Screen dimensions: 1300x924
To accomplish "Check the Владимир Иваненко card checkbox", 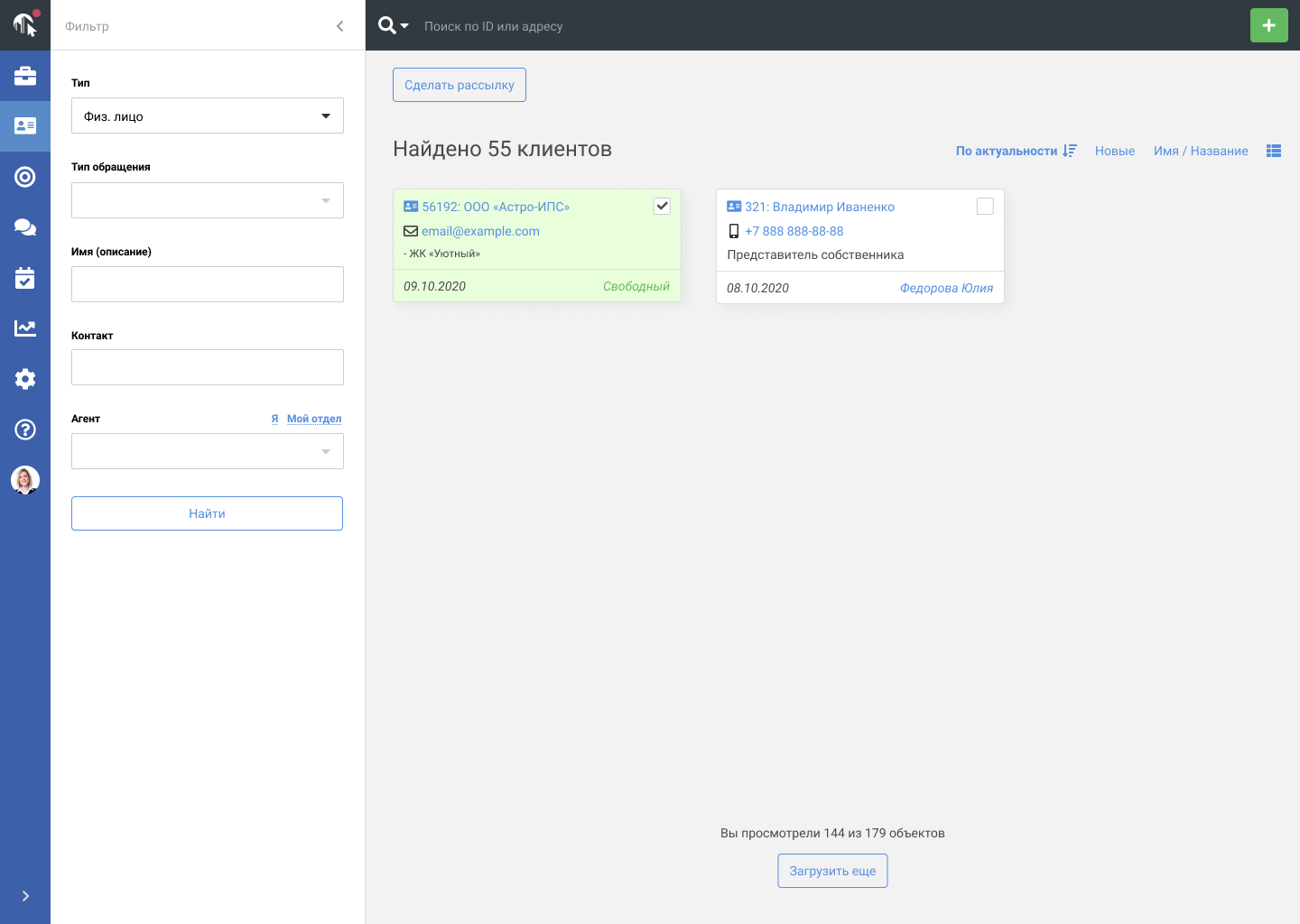I will click(x=985, y=206).
